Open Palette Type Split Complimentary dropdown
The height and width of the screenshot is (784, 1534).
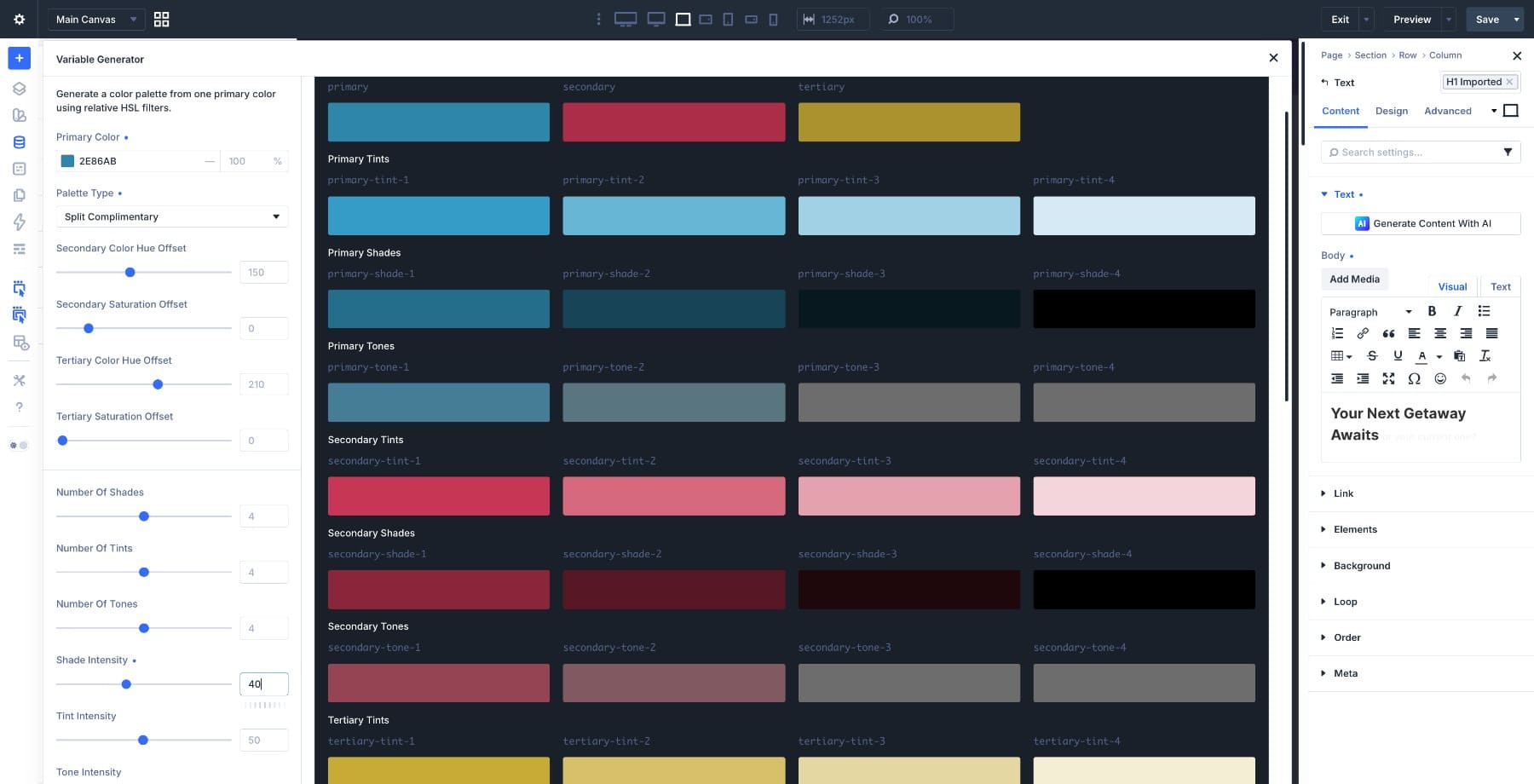[172, 216]
